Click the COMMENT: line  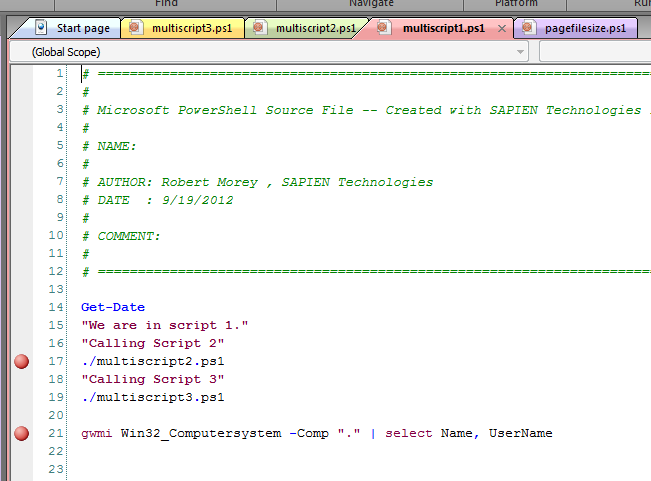click(x=121, y=236)
